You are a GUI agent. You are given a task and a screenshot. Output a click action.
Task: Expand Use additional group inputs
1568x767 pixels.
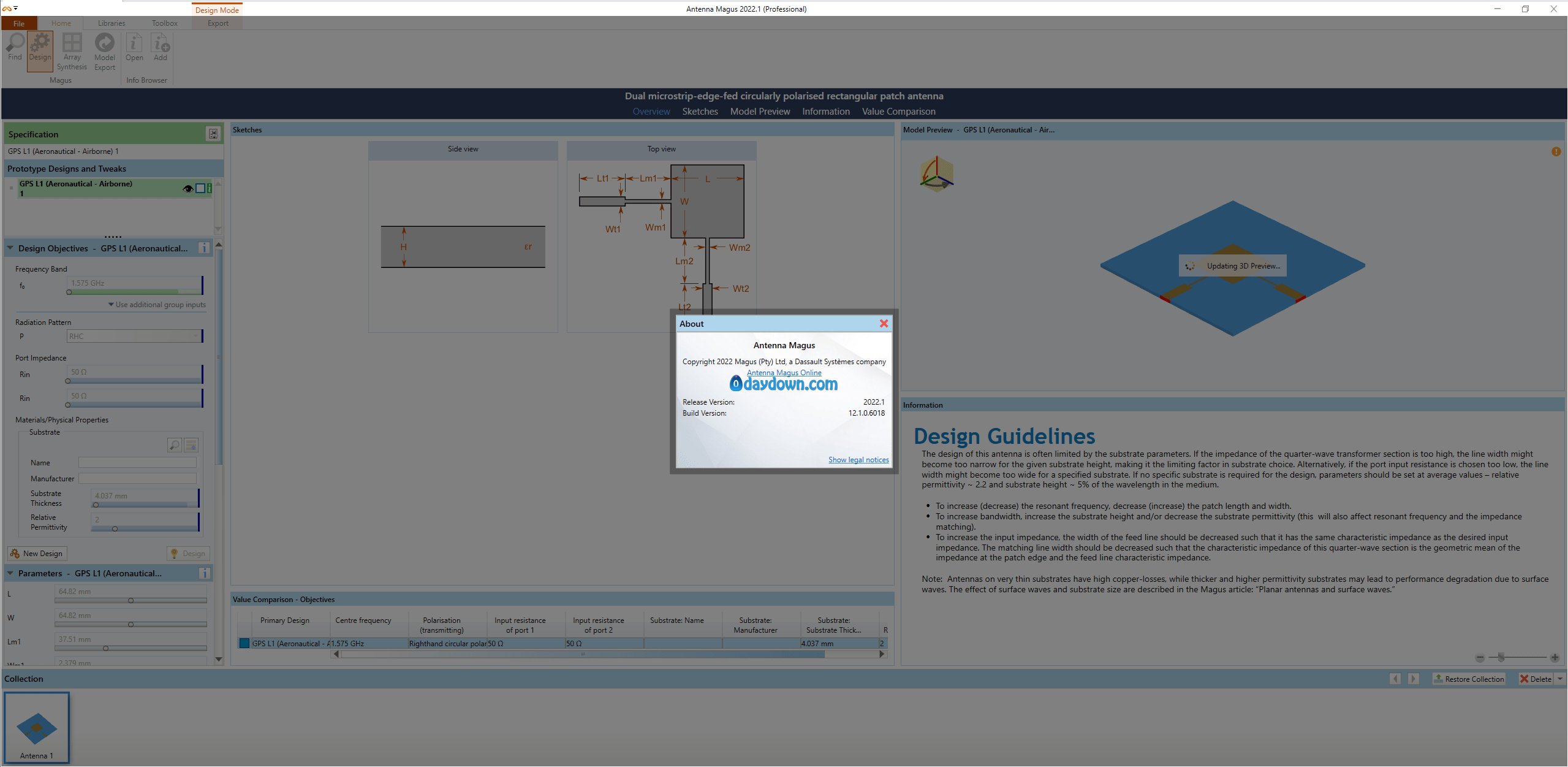157,305
